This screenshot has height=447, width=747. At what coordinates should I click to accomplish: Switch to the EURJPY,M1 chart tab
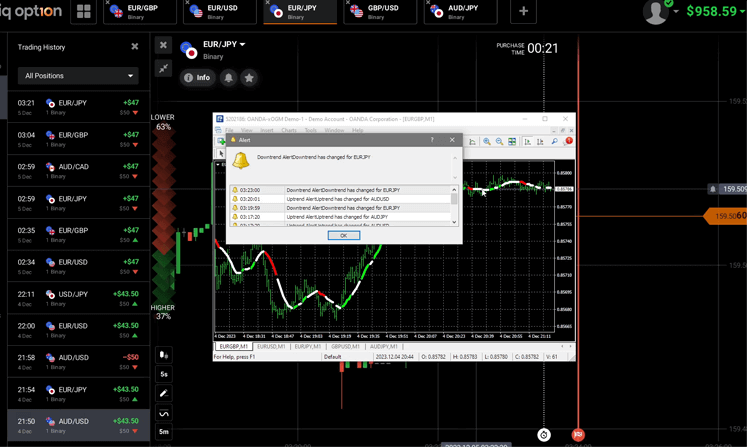click(x=308, y=346)
